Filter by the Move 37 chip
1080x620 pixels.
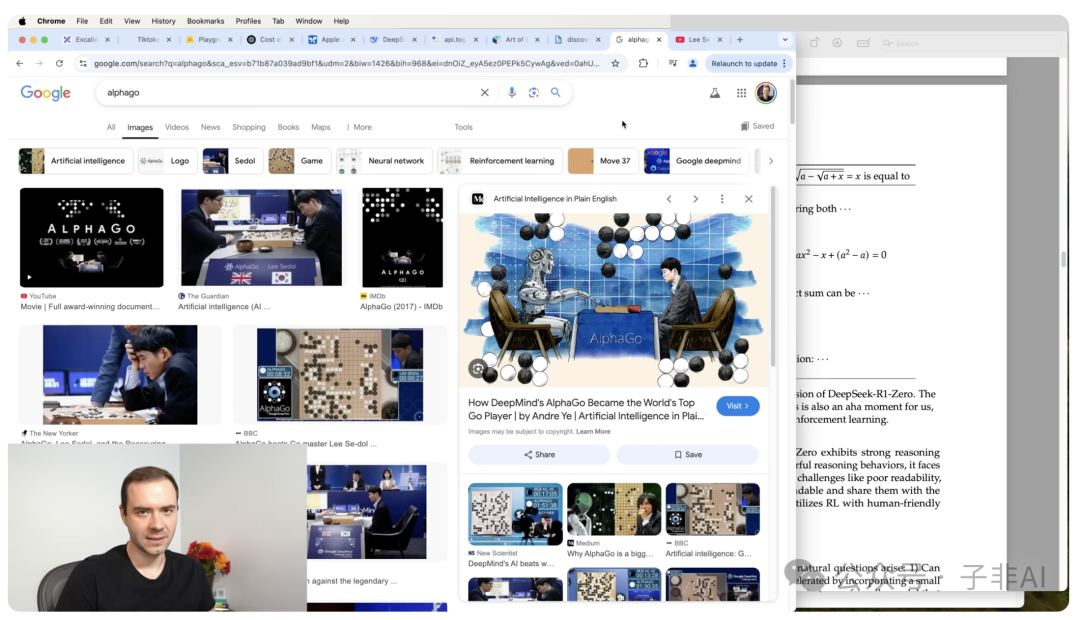(602, 161)
